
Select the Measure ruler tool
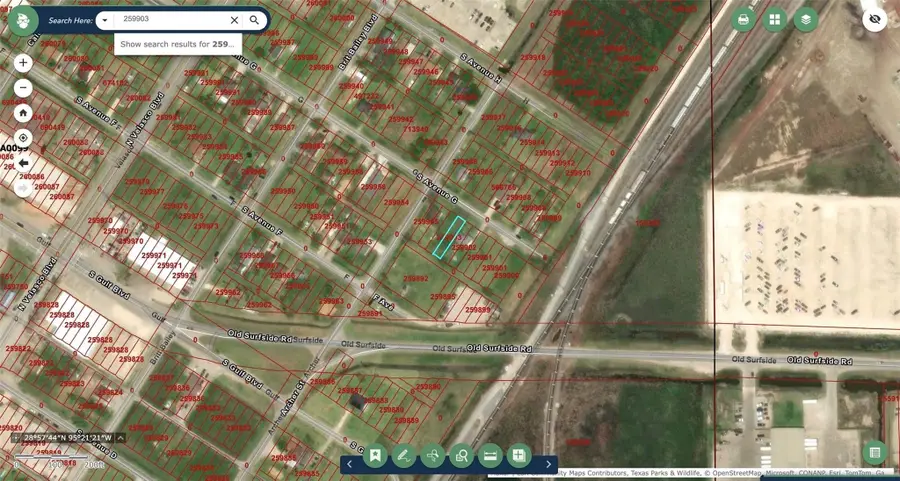point(490,456)
